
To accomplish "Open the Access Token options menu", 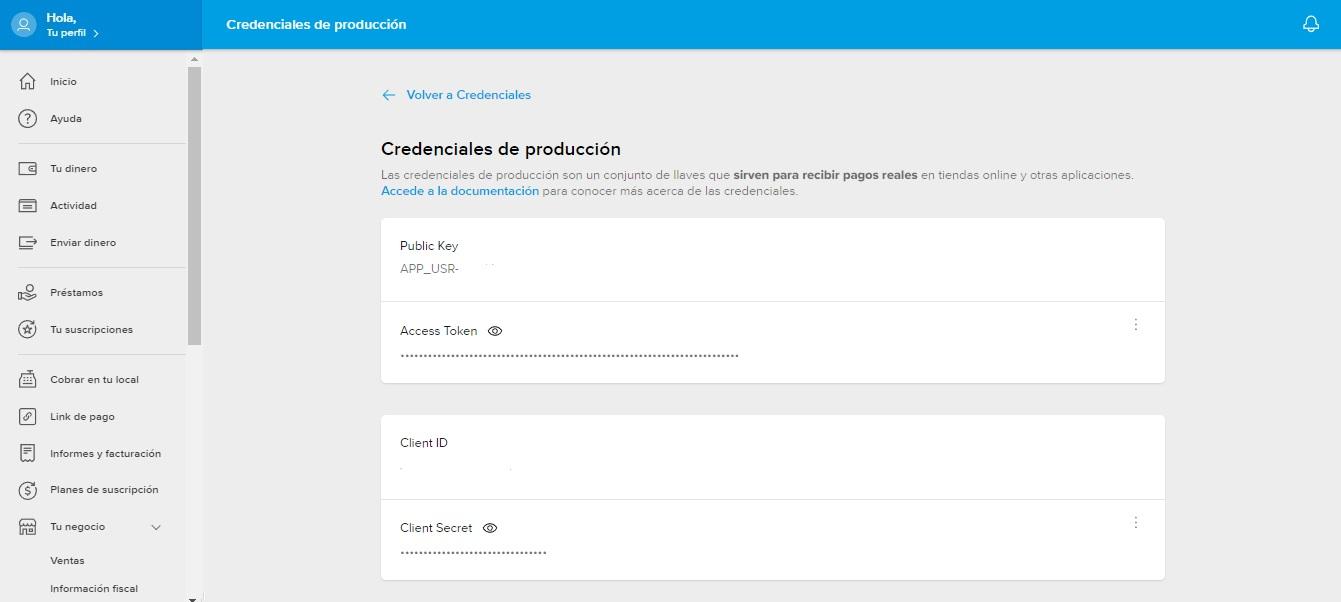I will [x=1135, y=324].
